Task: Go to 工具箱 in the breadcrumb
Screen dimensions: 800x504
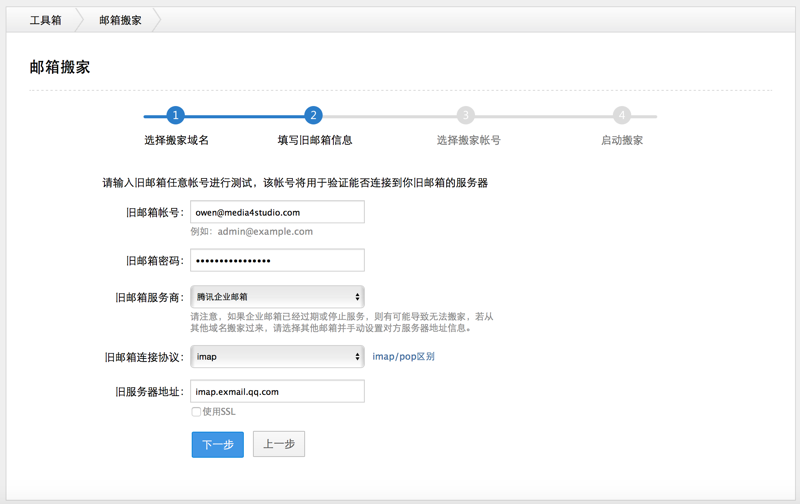Action: (46, 20)
